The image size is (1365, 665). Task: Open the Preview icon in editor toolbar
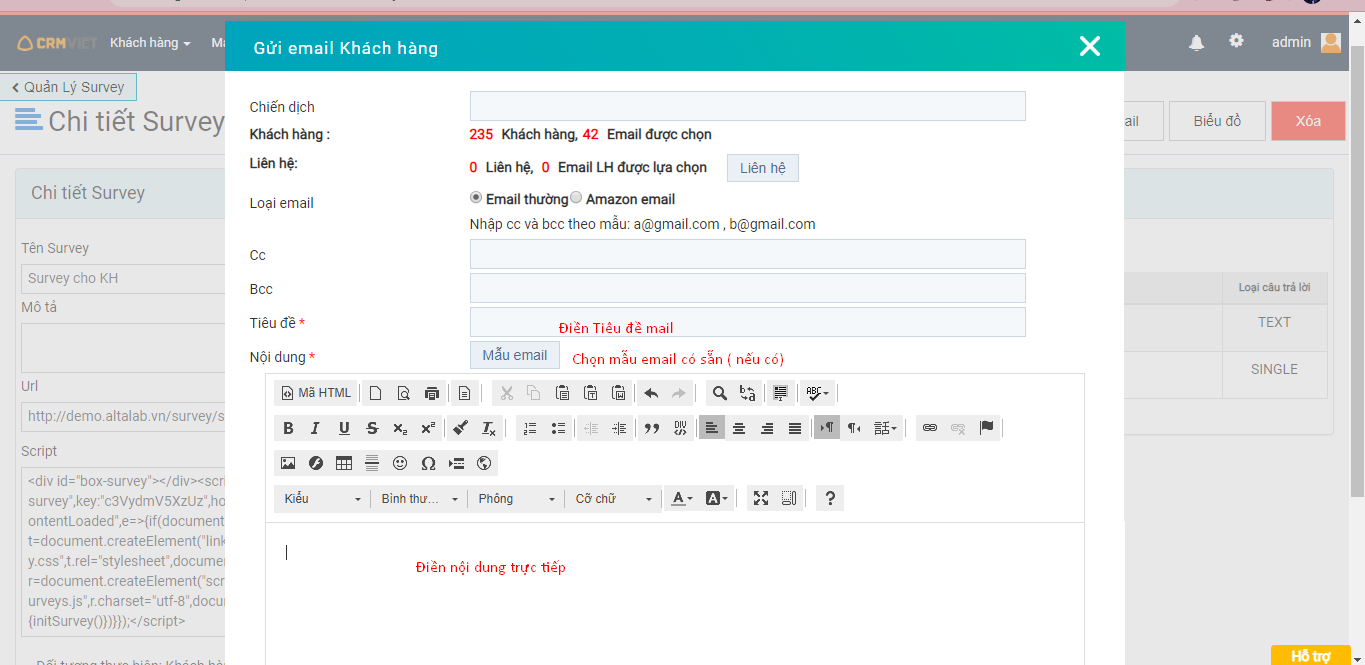[404, 393]
